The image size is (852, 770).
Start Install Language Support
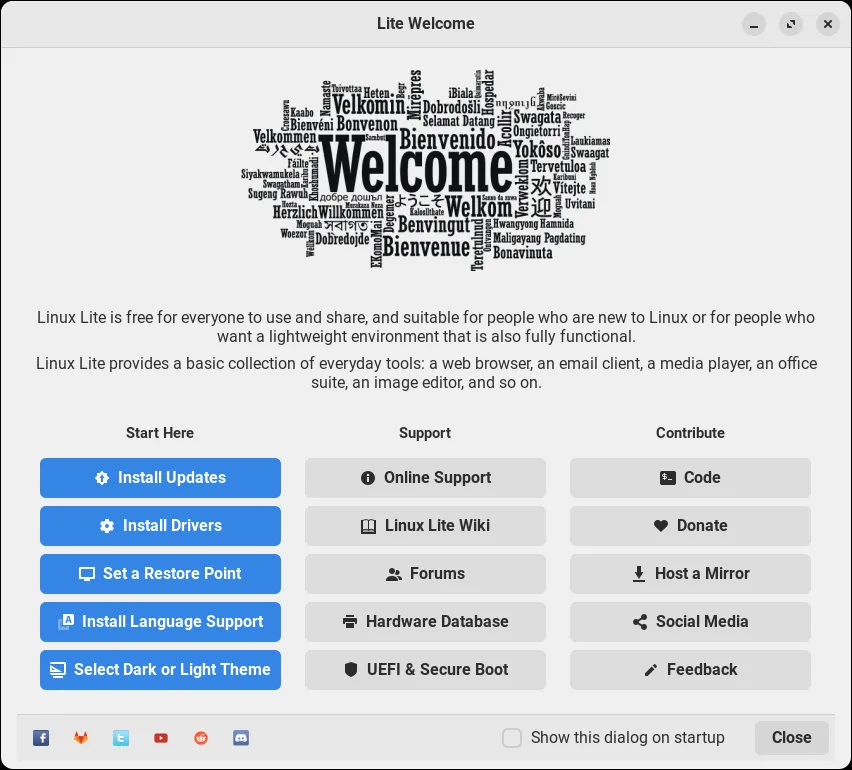[160, 621]
